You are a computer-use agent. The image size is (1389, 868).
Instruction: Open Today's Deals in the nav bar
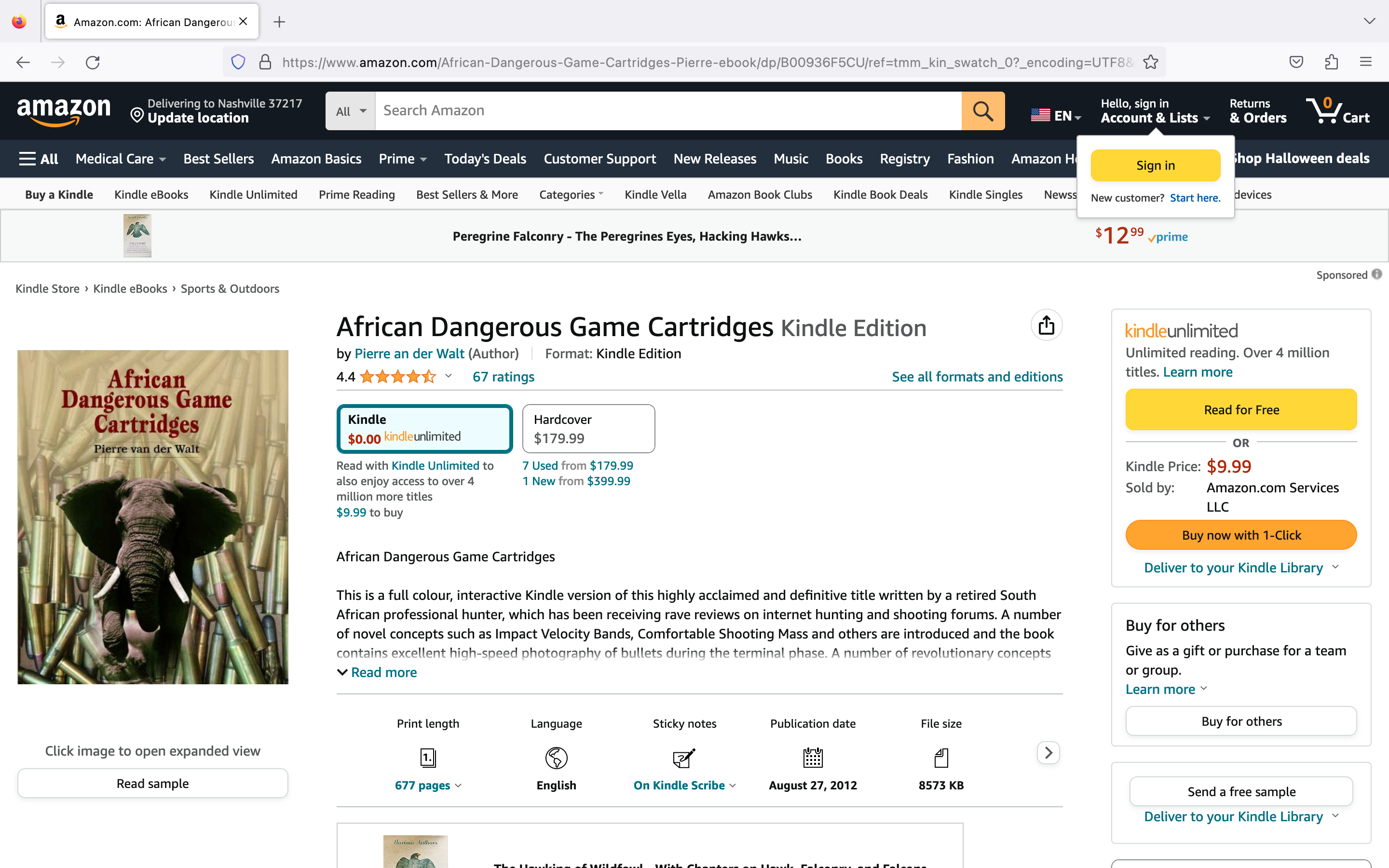485,159
